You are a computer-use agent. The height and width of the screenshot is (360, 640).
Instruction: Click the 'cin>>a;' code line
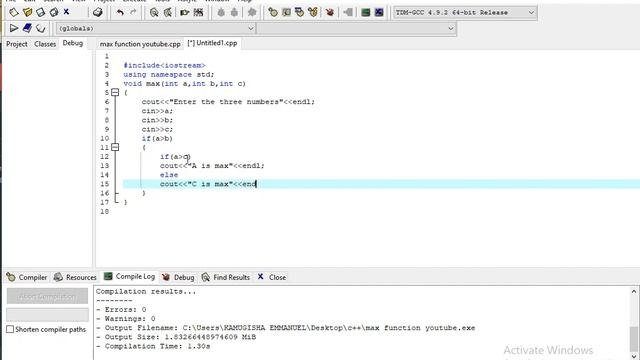point(157,111)
